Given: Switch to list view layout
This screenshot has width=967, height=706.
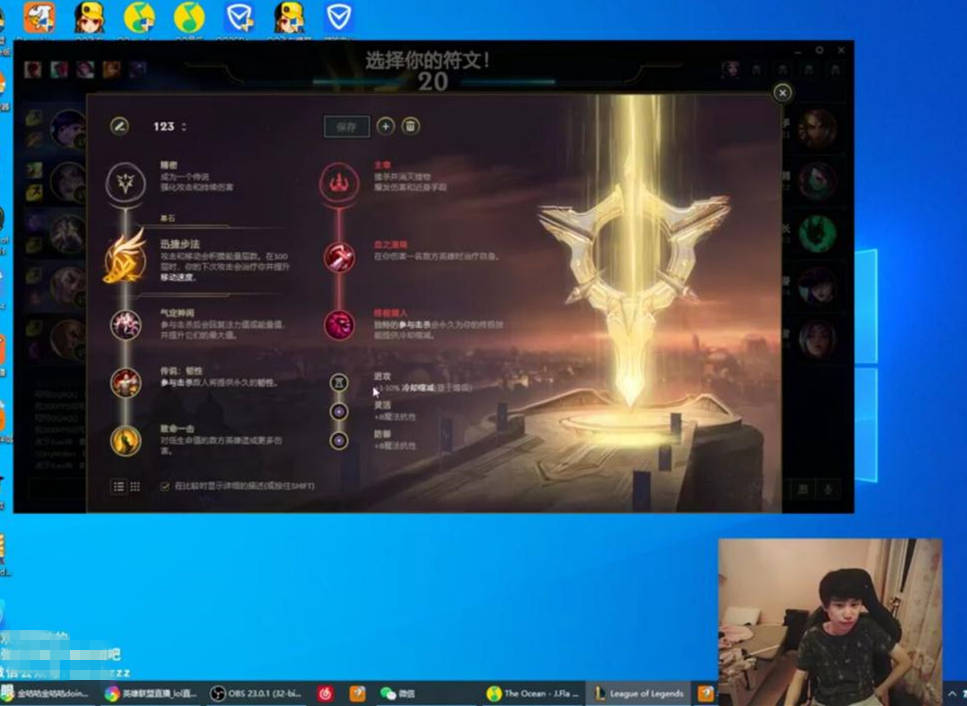Looking at the screenshot, I should pyautogui.click(x=118, y=487).
